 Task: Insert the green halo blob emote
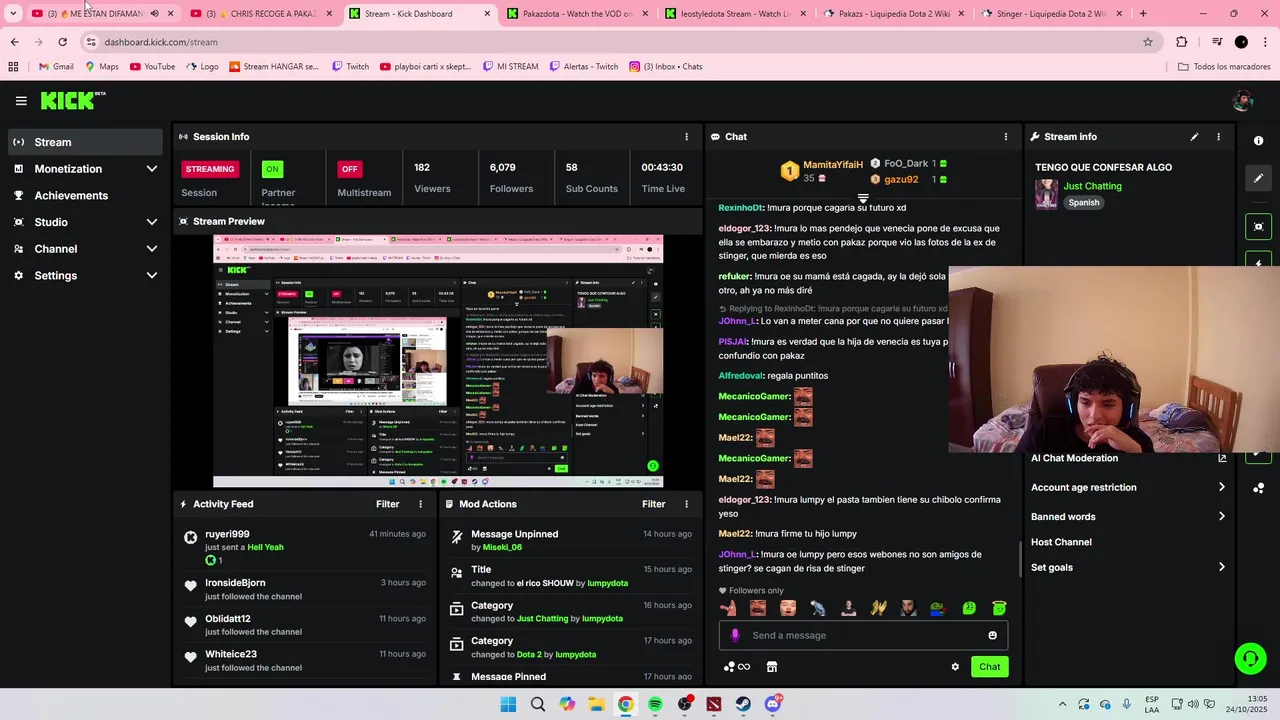(x=999, y=608)
